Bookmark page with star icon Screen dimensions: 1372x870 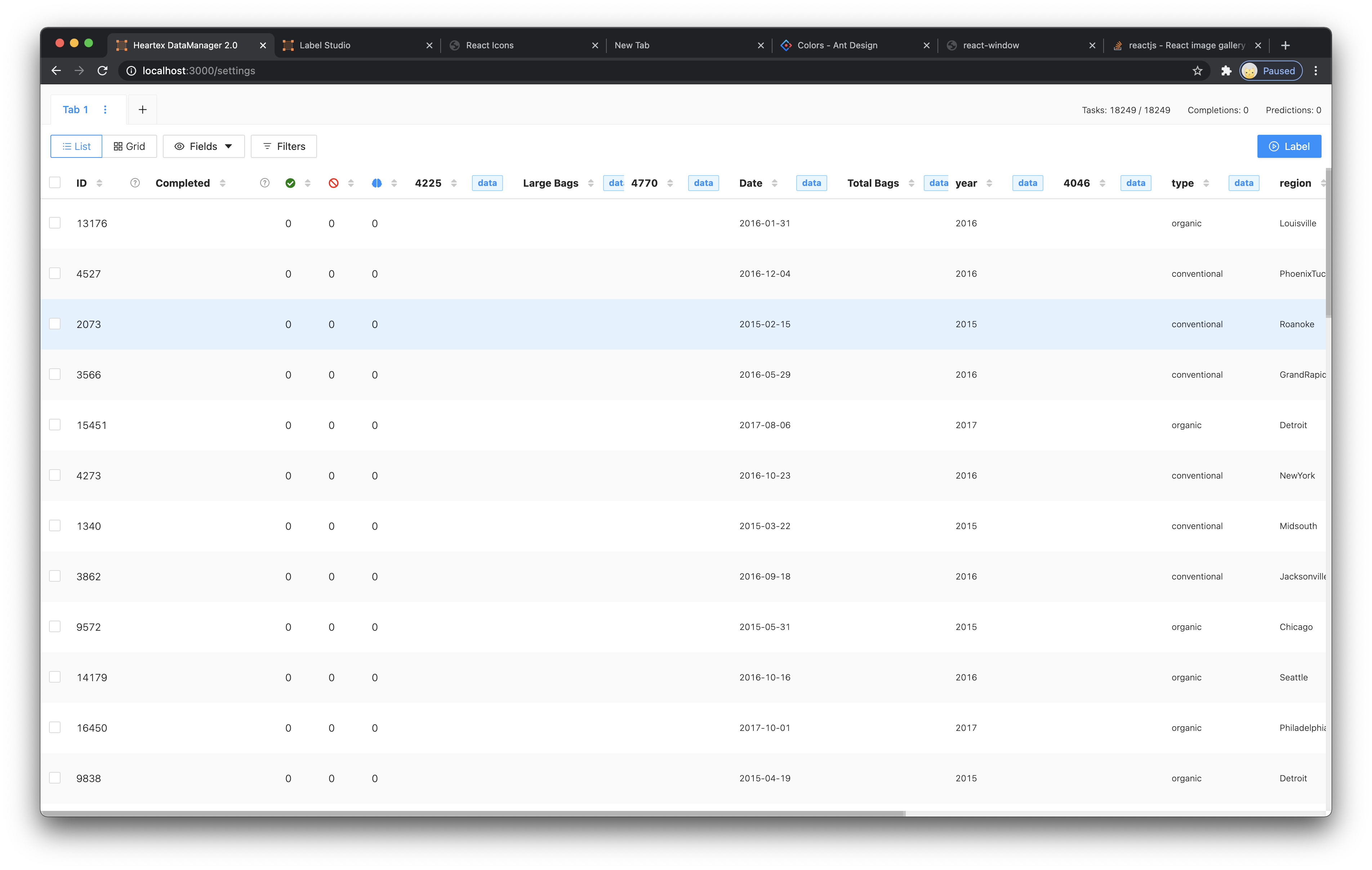[x=1197, y=71]
